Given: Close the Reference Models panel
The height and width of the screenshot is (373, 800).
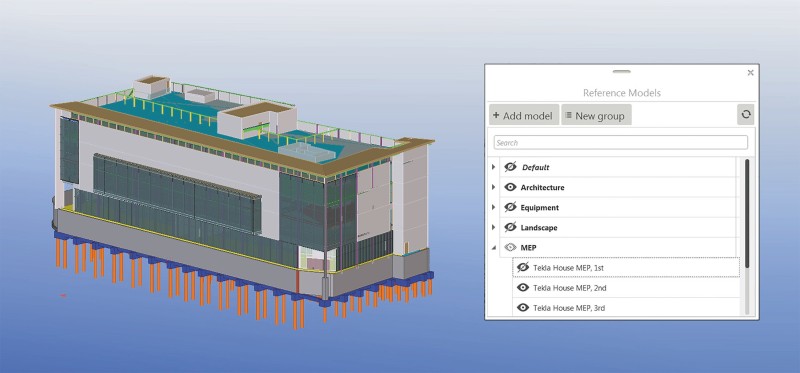Looking at the screenshot, I should [x=751, y=72].
